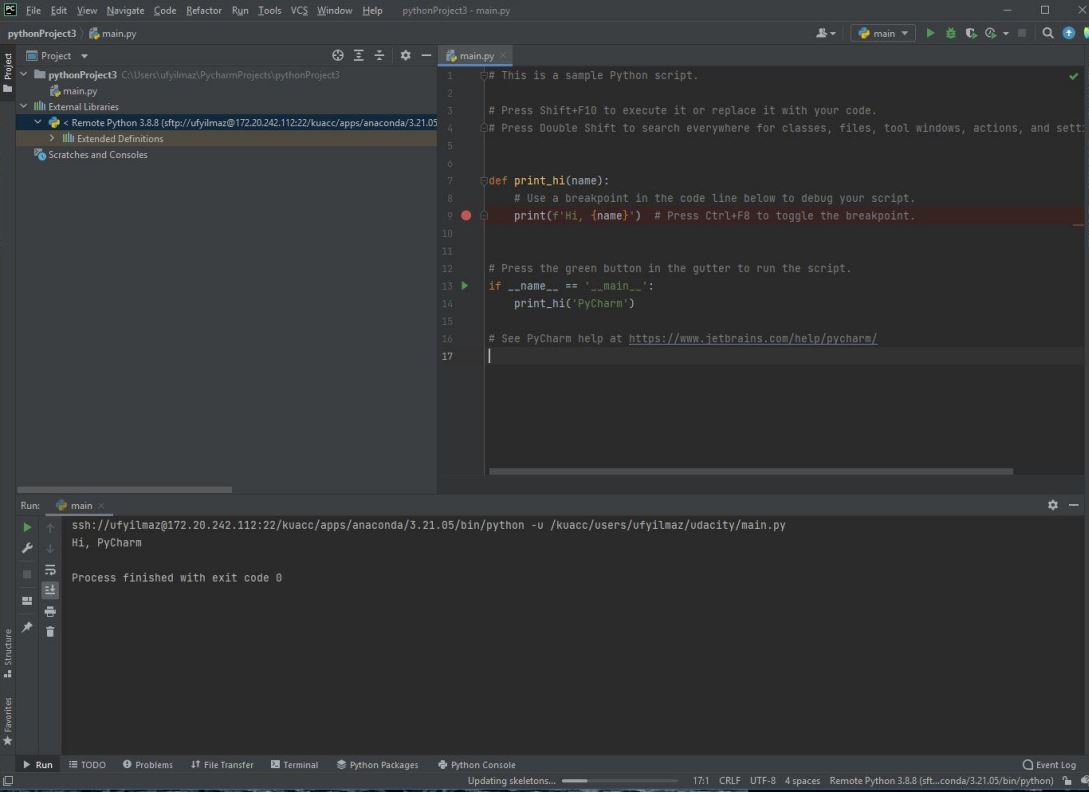Expand the Extended Definitions tree node
Screen dimensions: 1089x794
(x=51, y=138)
